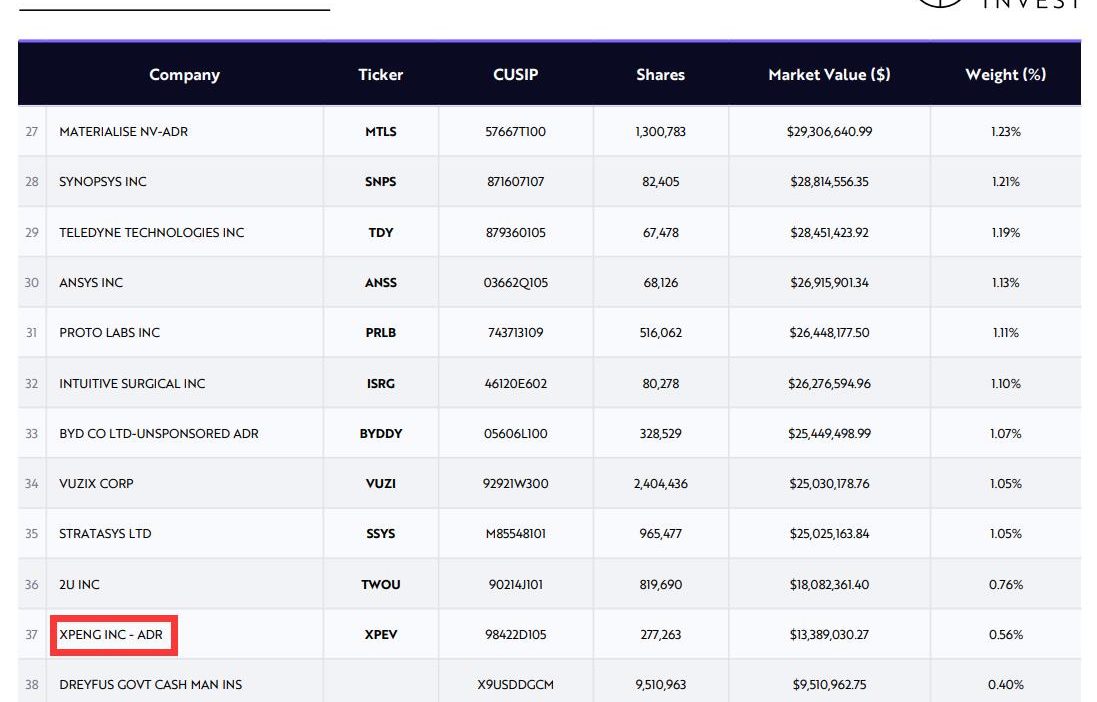Click the weight "0.76%"
1097x702 pixels.
[x=1005, y=584]
